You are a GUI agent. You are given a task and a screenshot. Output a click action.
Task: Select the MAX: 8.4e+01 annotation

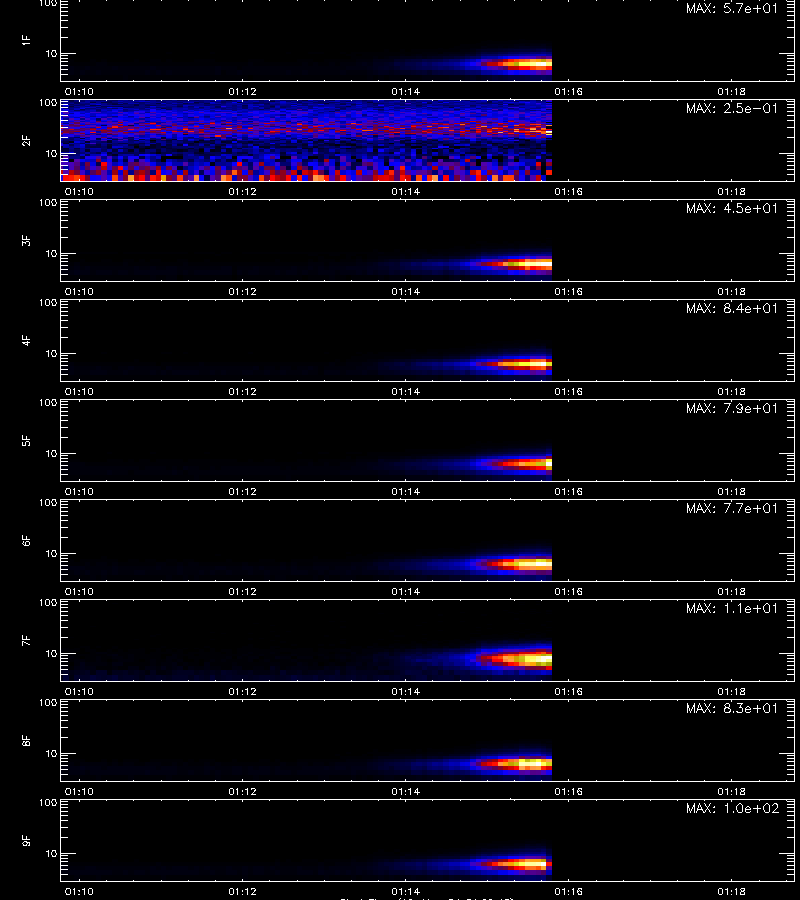[732, 308]
